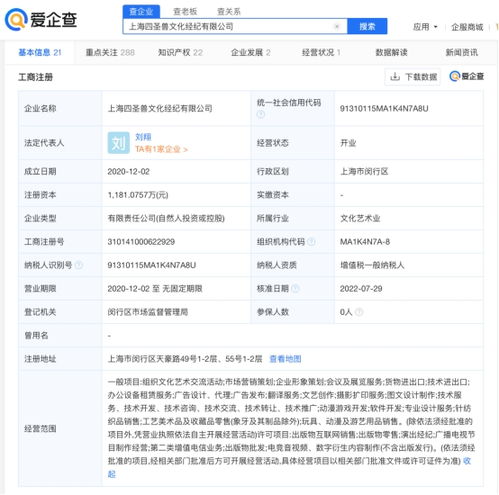The height and width of the screenshot is (495, 499).
Task: Switch to the 查老板 search tab
Action: pyautogui.click(x=185, y=12)
